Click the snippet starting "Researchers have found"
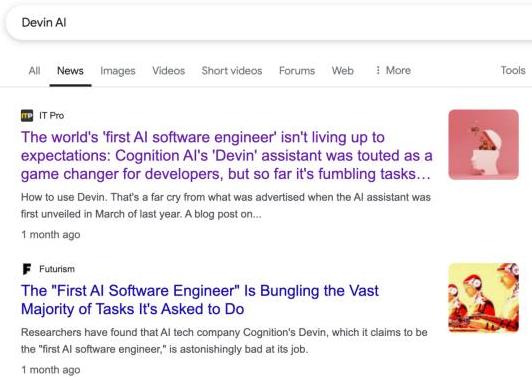The height and width of the screenshot is (377, 532). [x=224, y=341]
